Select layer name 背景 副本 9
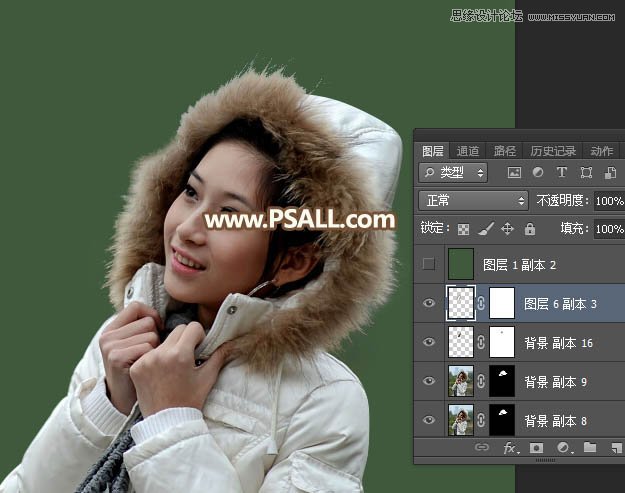 pyautogui.click(x=556, y=382)
